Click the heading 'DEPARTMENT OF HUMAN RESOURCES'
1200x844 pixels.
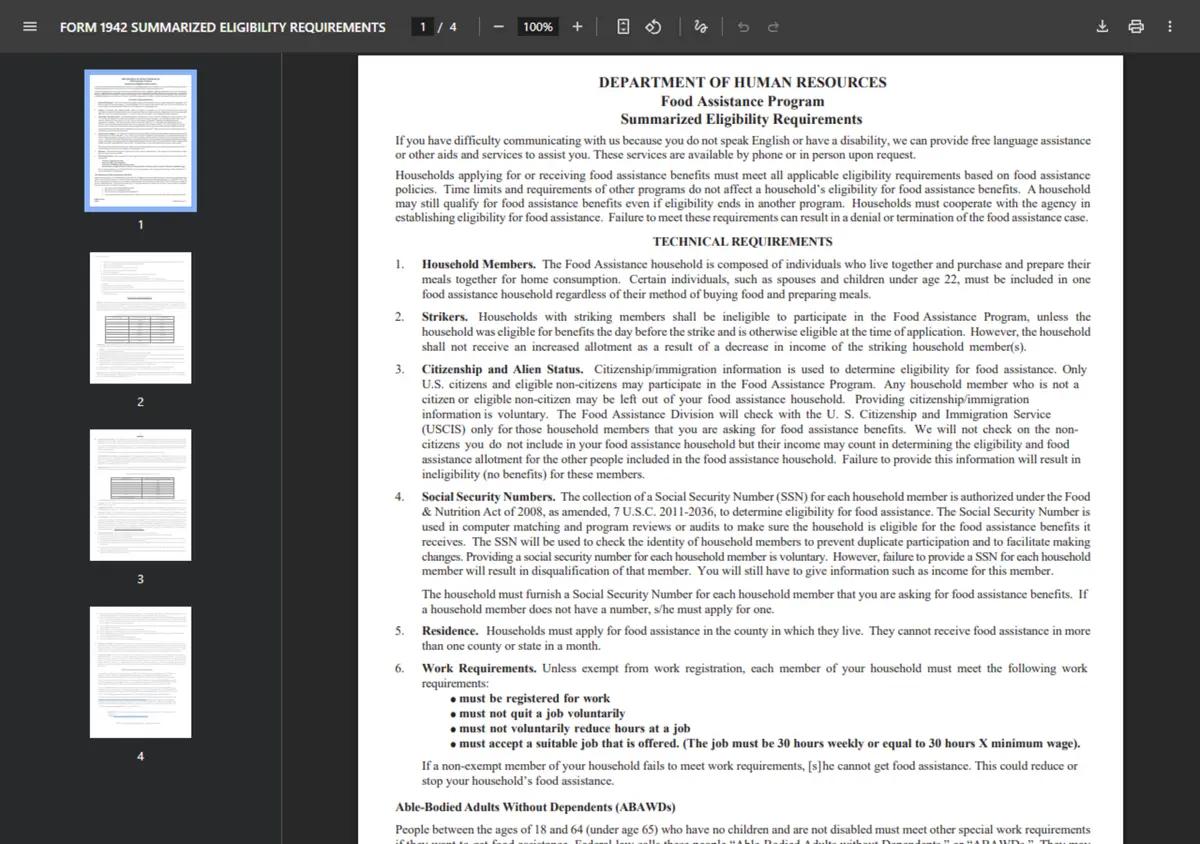(x=742, y=82)
